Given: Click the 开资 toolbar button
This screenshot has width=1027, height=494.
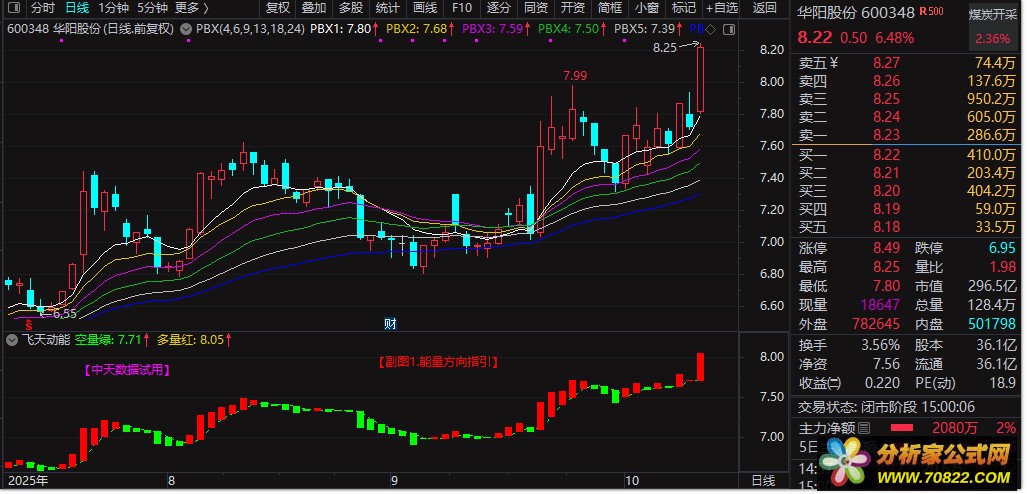Looking at the screenshot, I should [x=573, y=9].
